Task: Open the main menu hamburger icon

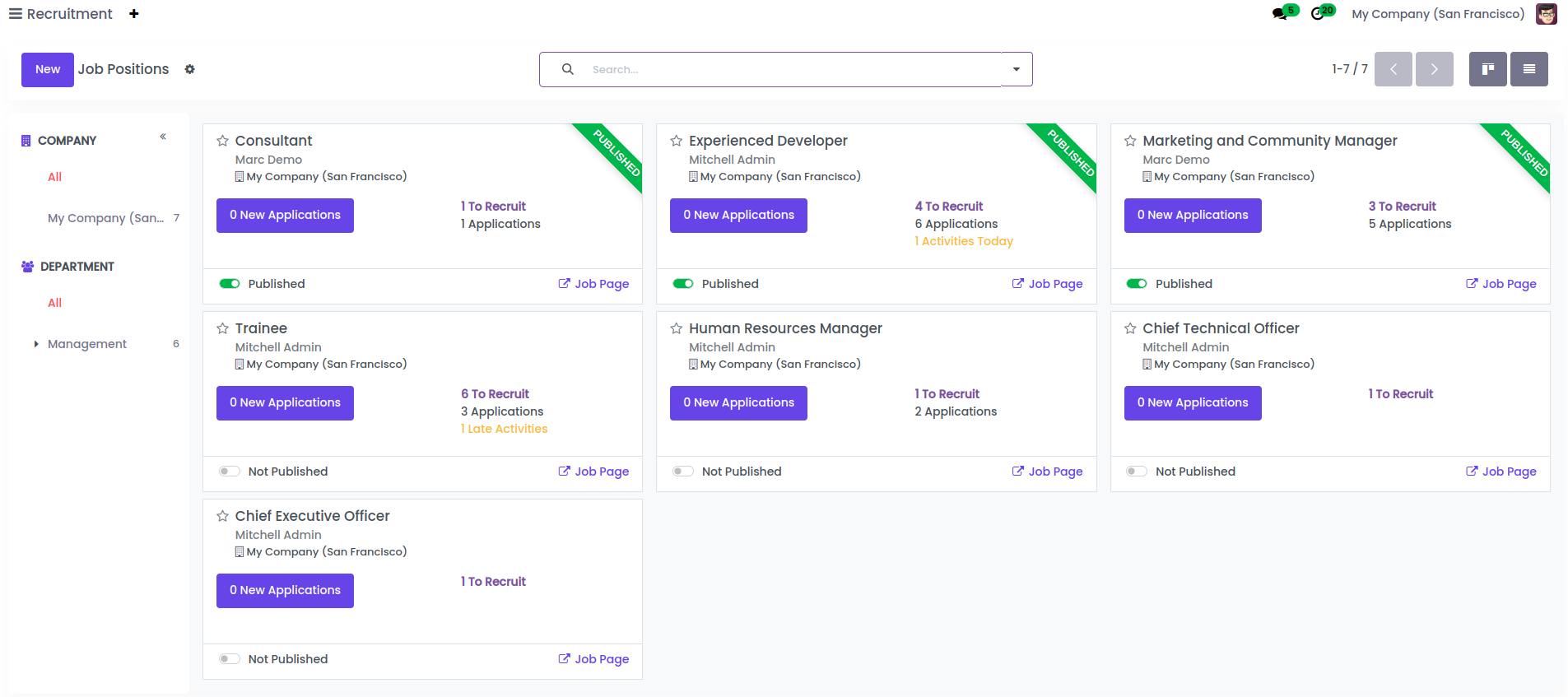Action: point(15,14)
